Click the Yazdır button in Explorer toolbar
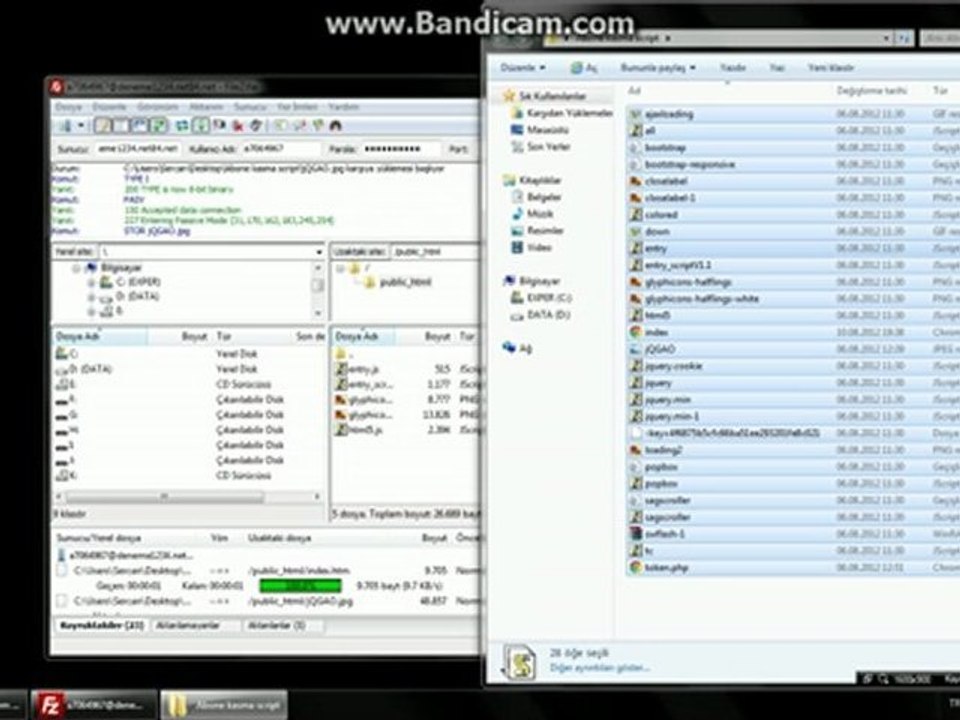 732,67
